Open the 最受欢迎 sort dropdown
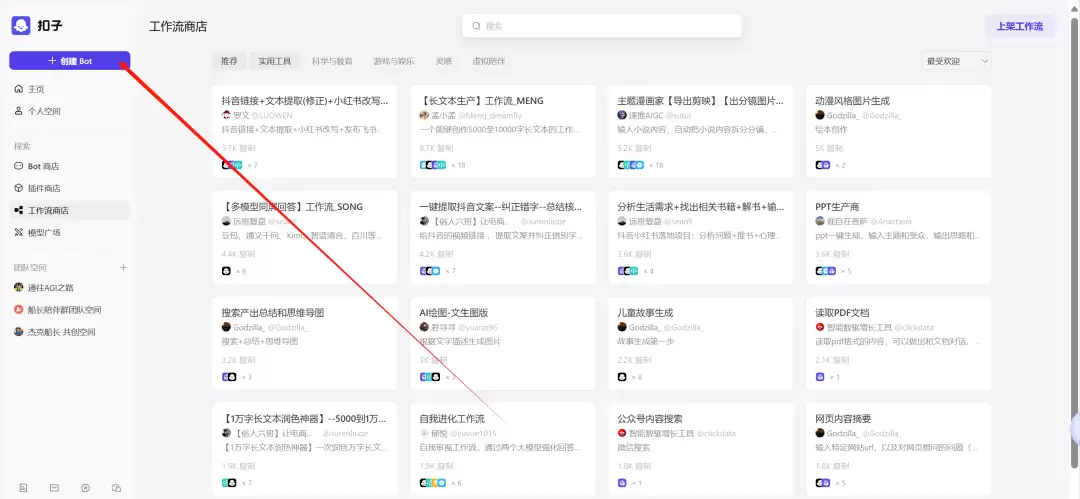The image size is (1080, 499). [x=956, y=61]
